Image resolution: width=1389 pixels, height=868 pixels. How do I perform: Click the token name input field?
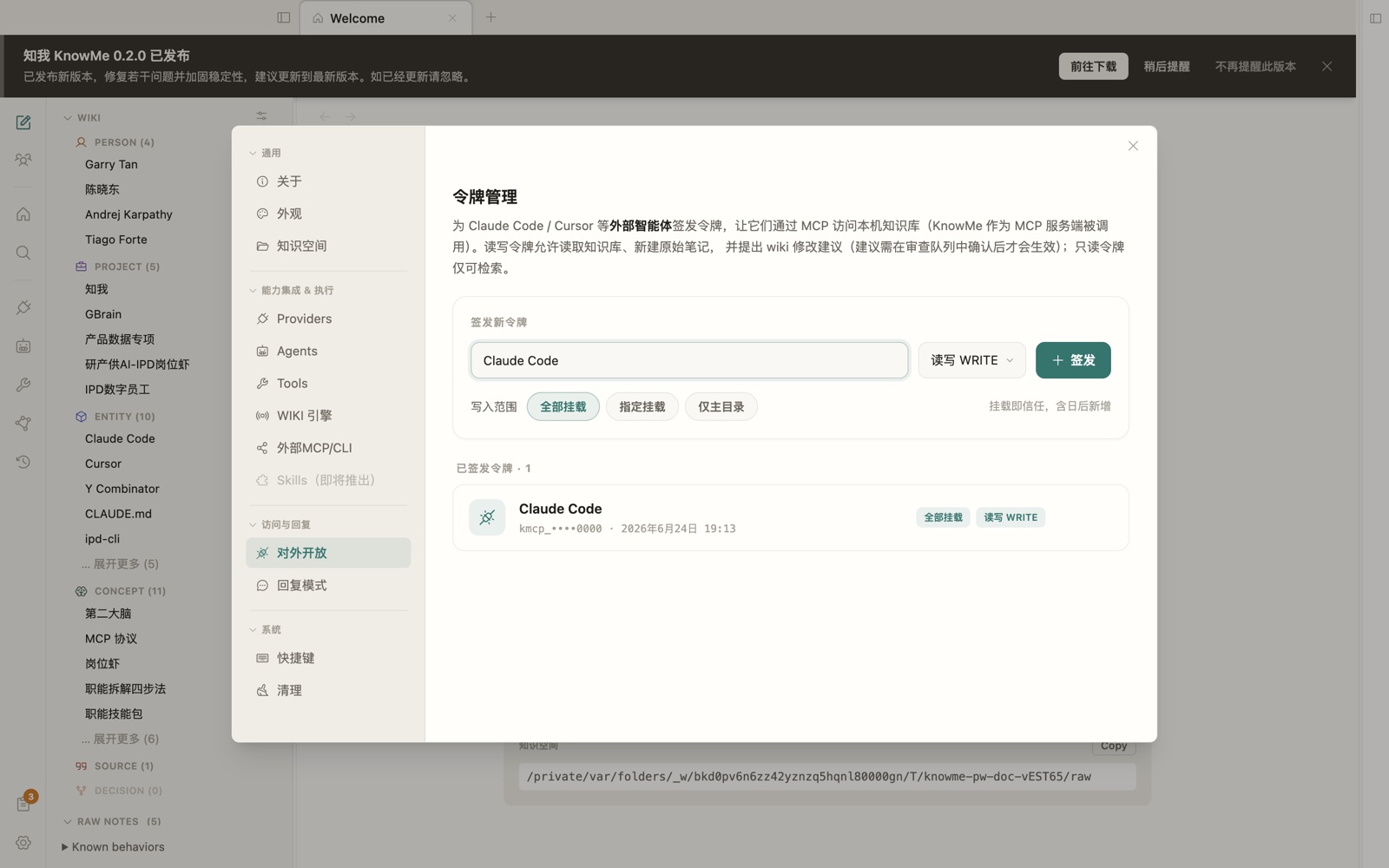click(689, 360)
